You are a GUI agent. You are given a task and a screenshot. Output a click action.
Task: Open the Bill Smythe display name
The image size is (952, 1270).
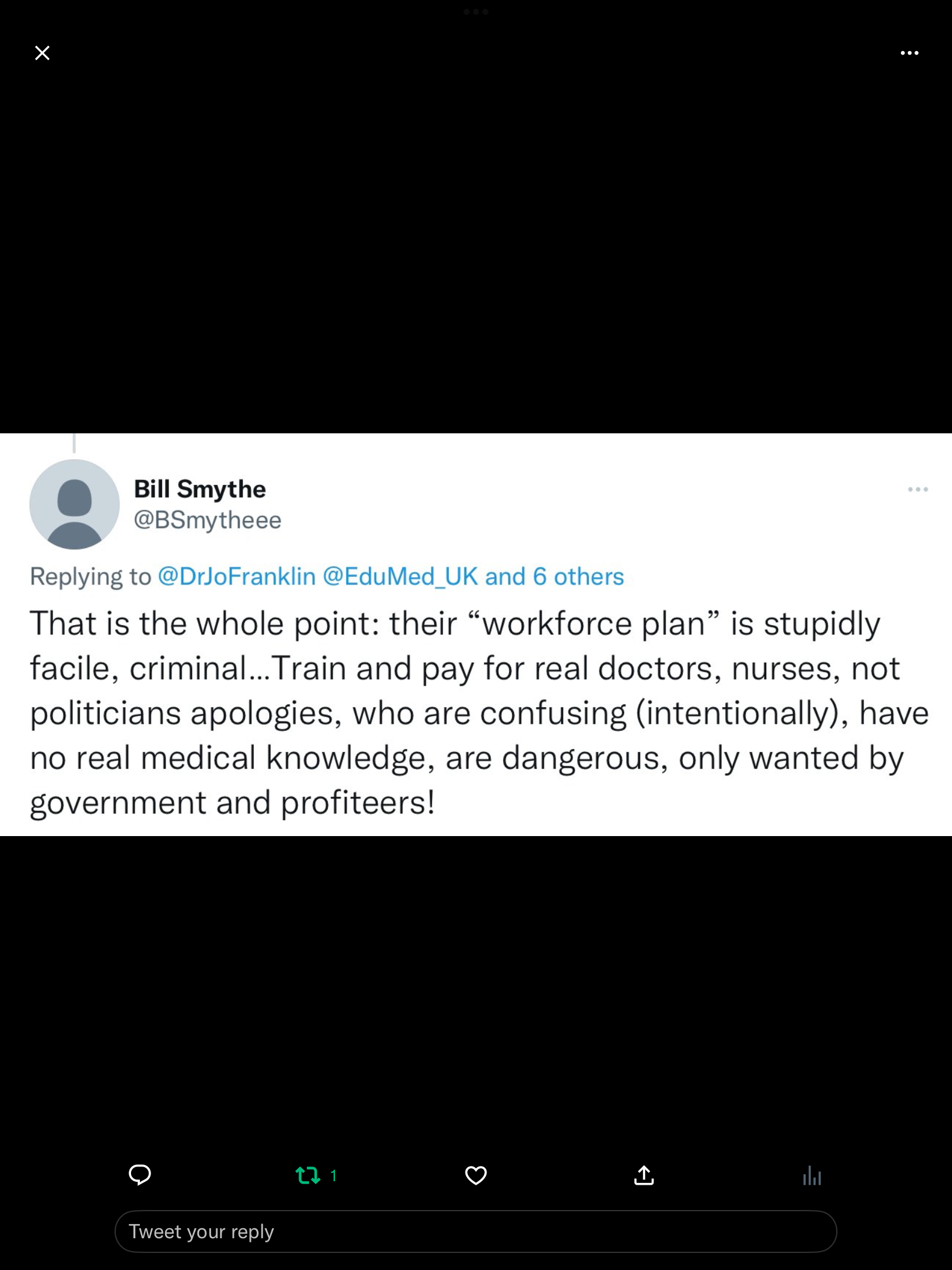[x=200, y=489]
